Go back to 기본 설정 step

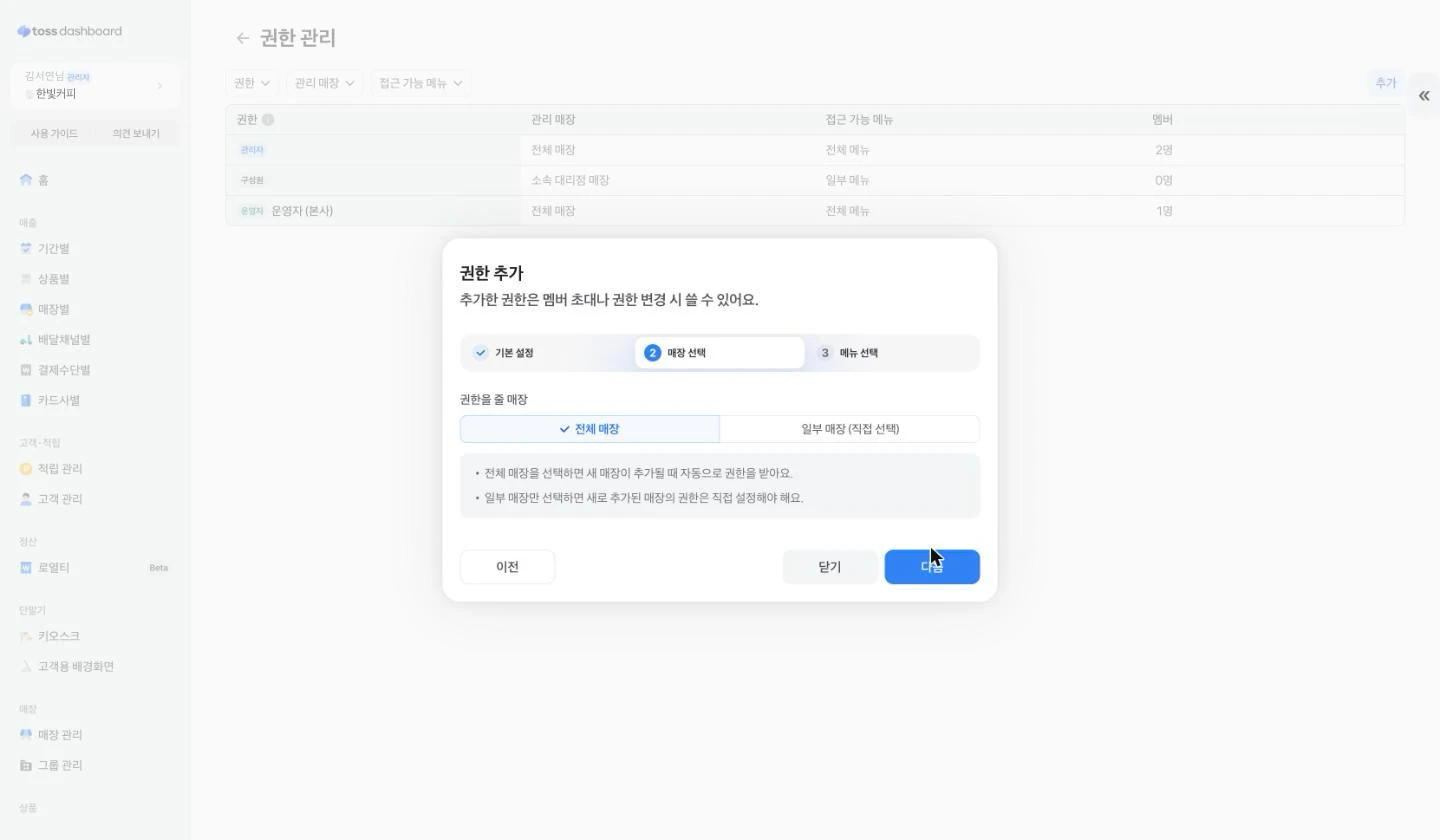click(x=548, y=353)
